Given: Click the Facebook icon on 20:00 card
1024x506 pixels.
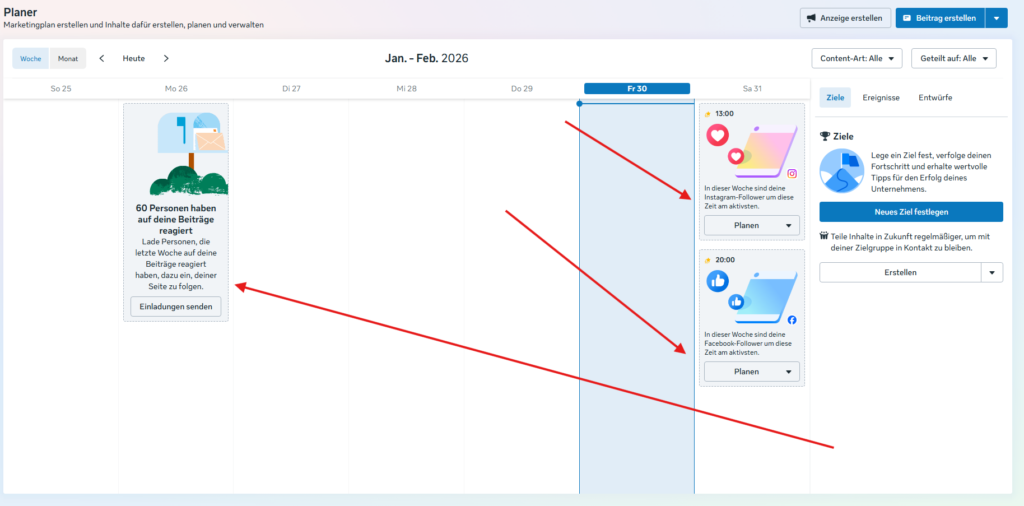Looking at the screenshot, I should (x=792, y=320).
